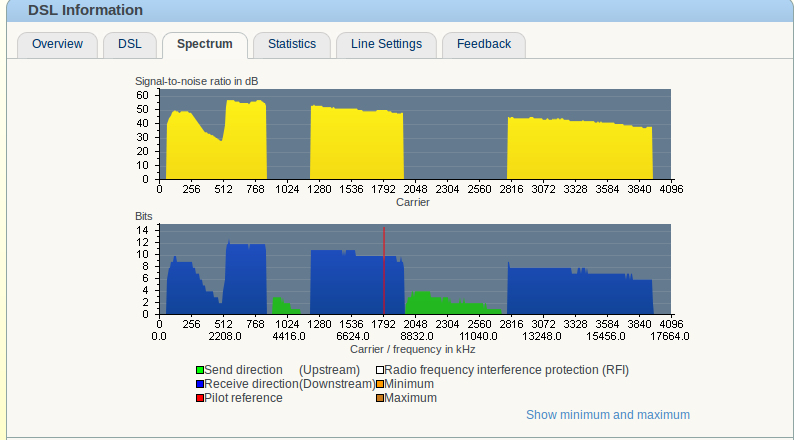Click the red pilot reference line in Bits chart
Image resolution: width=794 pixels, height=440 pixels.
pos(384,271)
